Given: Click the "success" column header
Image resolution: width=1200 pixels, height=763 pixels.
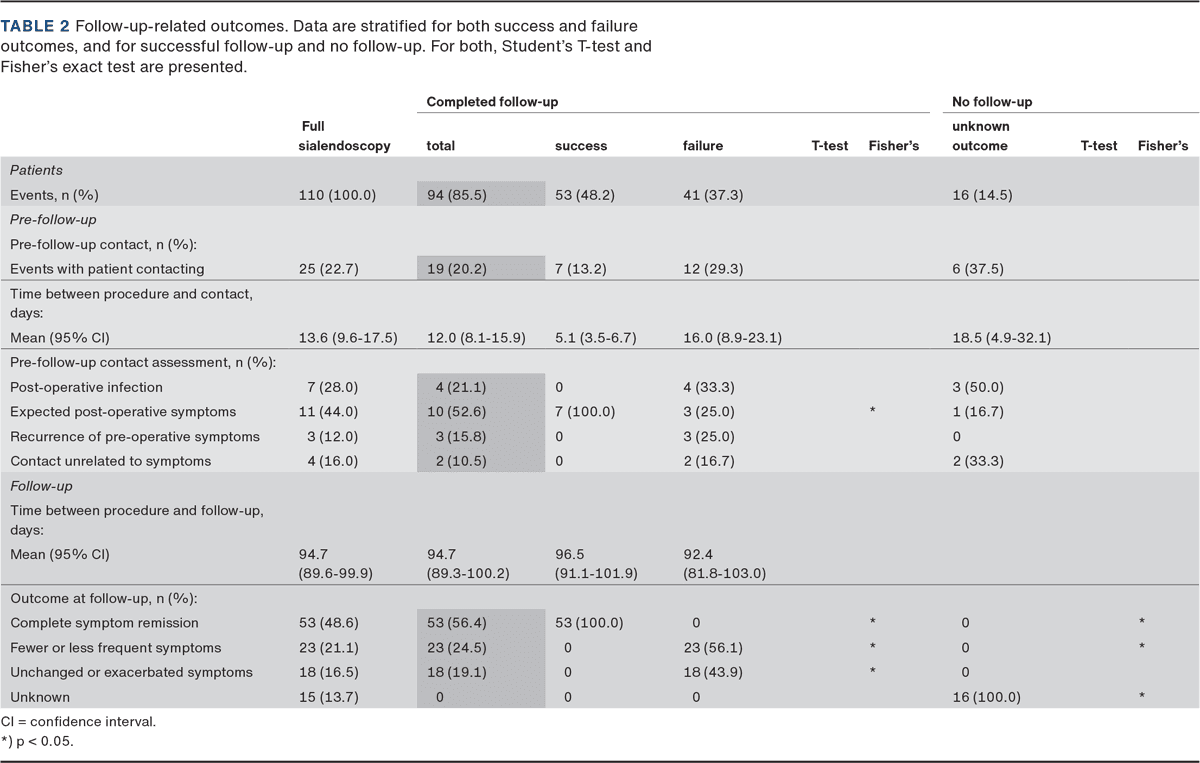Looking at the screenshot, I should point(580,146).
